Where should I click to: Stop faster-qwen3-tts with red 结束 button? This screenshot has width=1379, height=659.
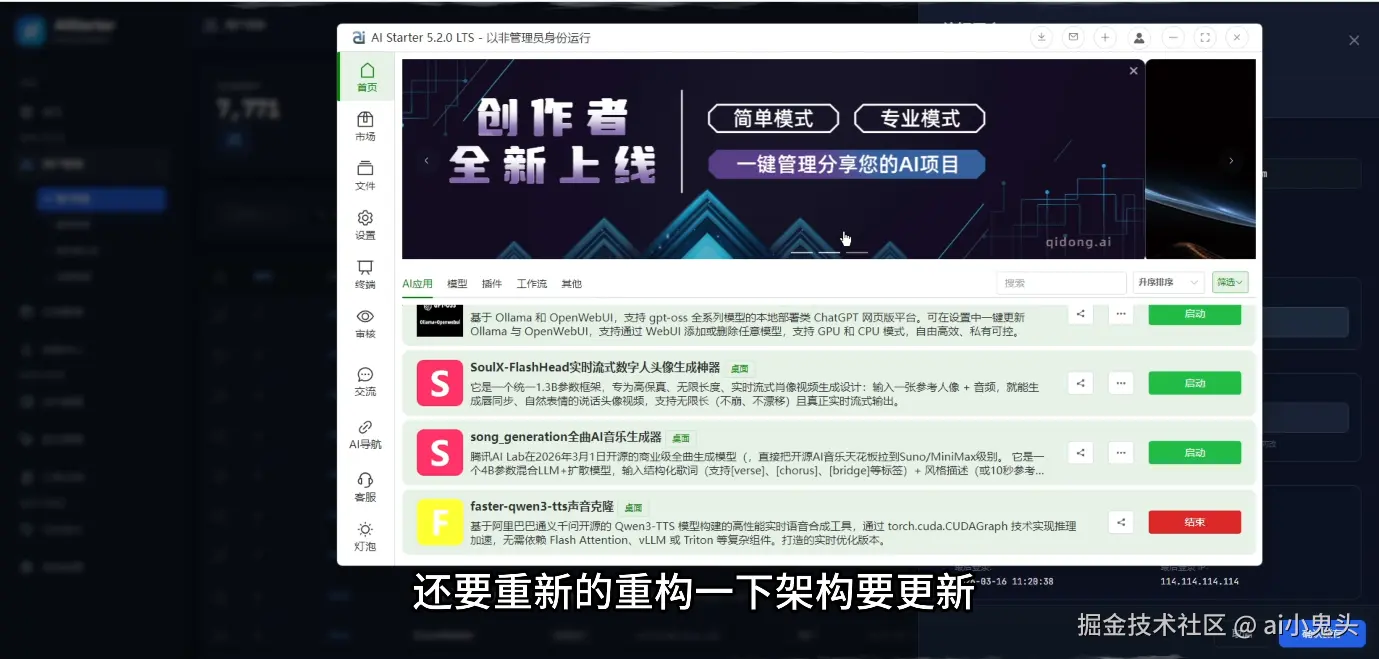pos(1194,521)
